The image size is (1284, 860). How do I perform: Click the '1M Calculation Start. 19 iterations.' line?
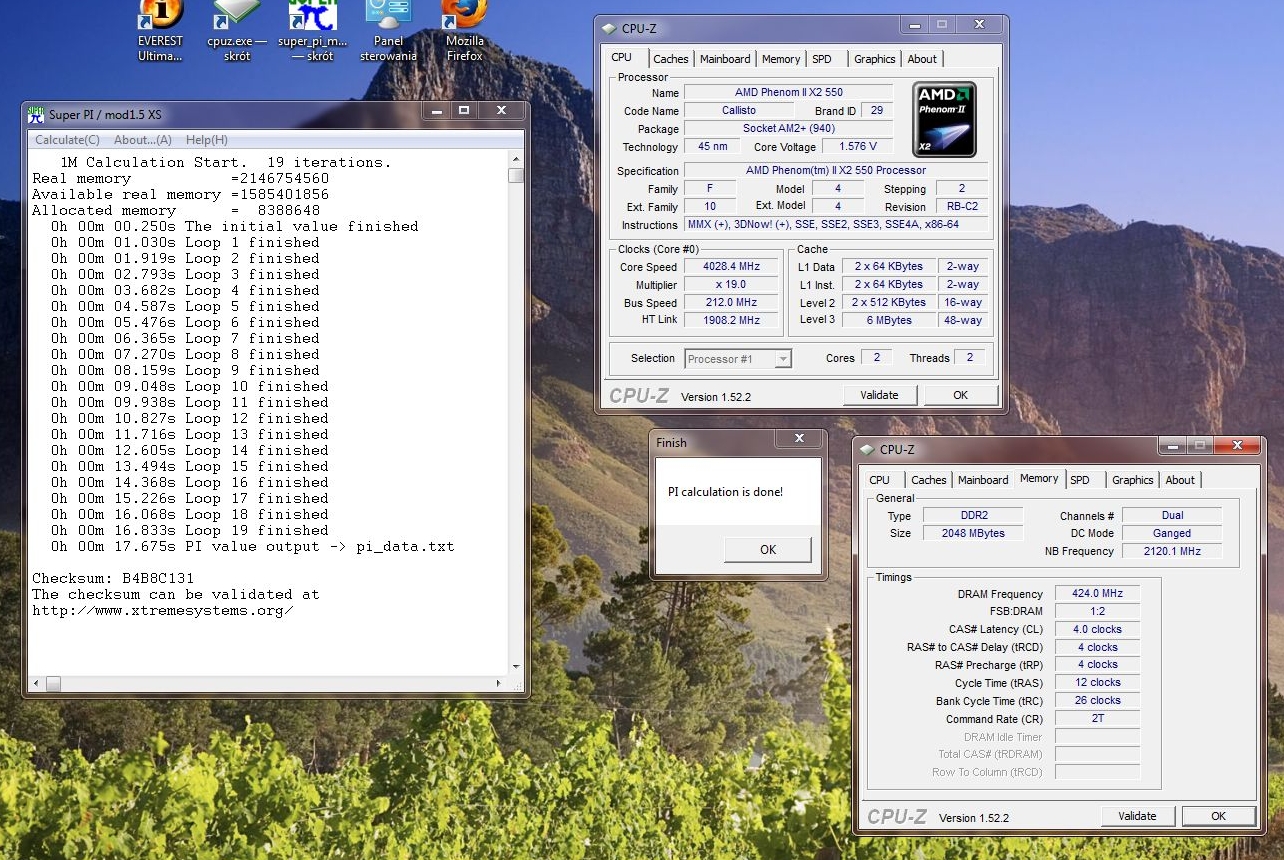pyautogui.click(x=226, y=162)
